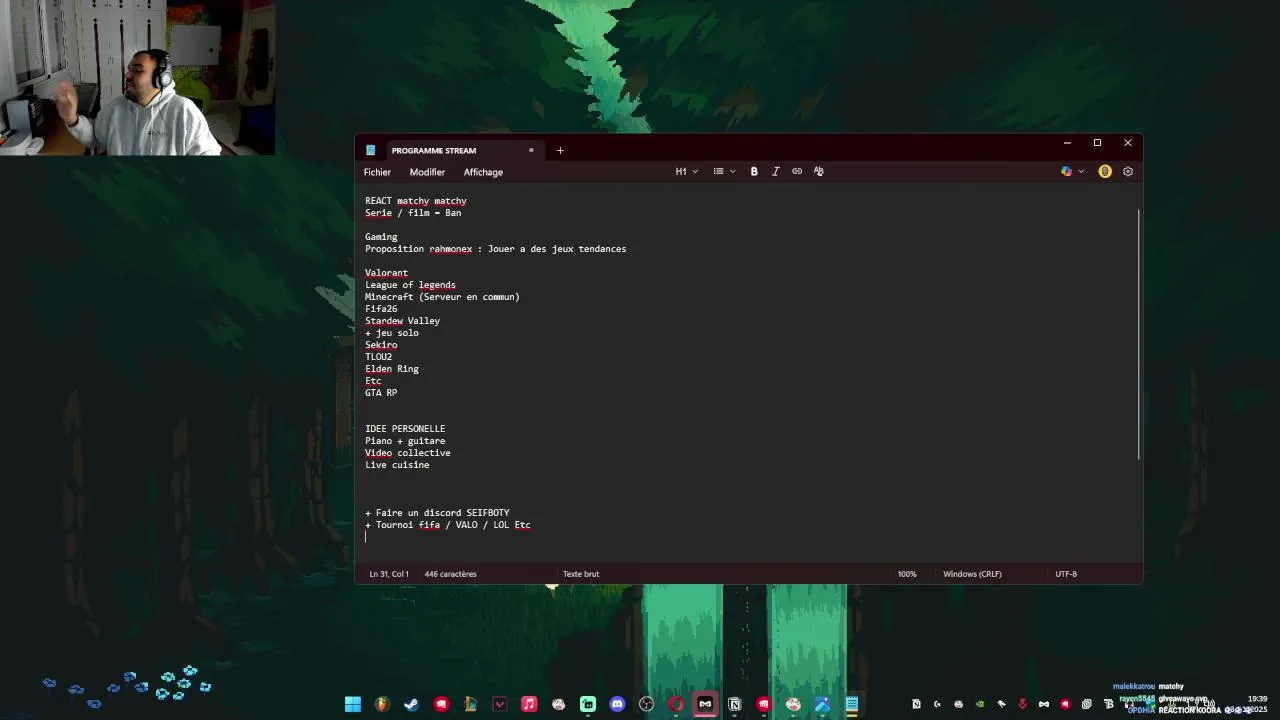This screenshot has width=1280, height=720.
Task: Open the Notepad account profile avatar
Action: [x=1105, y=171]
